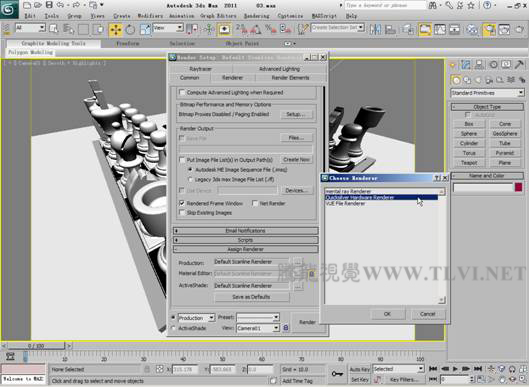Switch to the Display command panel

coord(506,64)
